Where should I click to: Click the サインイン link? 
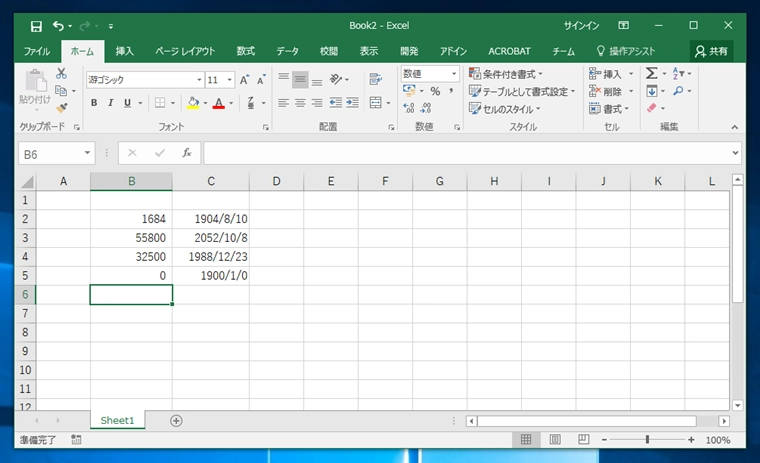coord(581,26)
